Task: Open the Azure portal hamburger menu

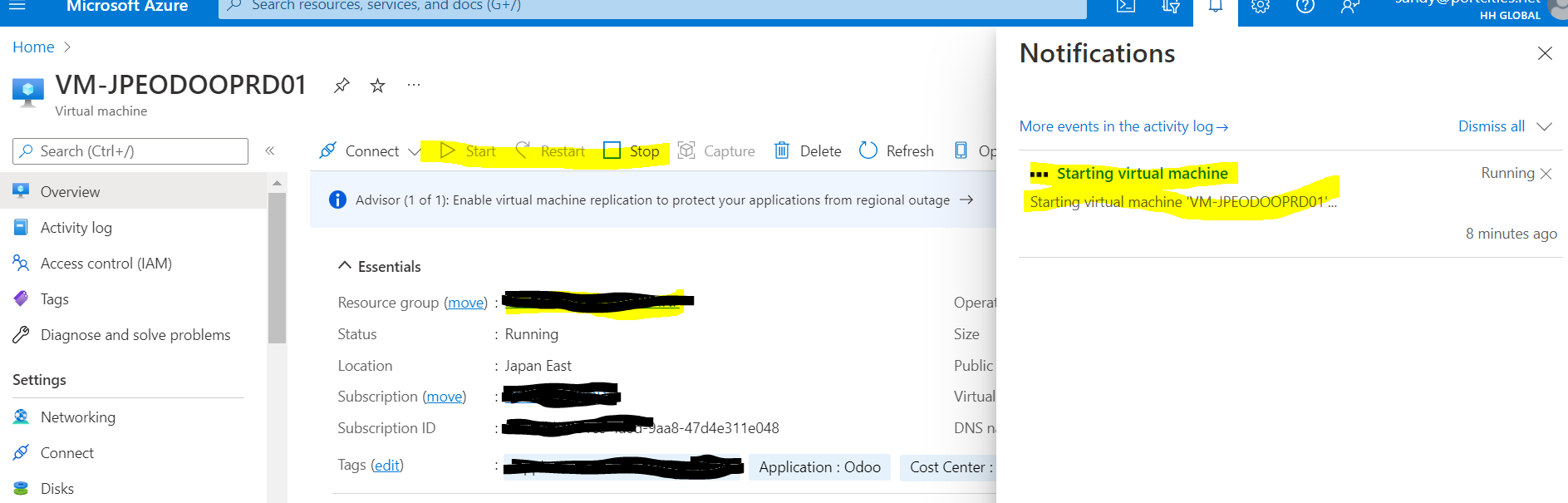Action: tap(17, 6)
